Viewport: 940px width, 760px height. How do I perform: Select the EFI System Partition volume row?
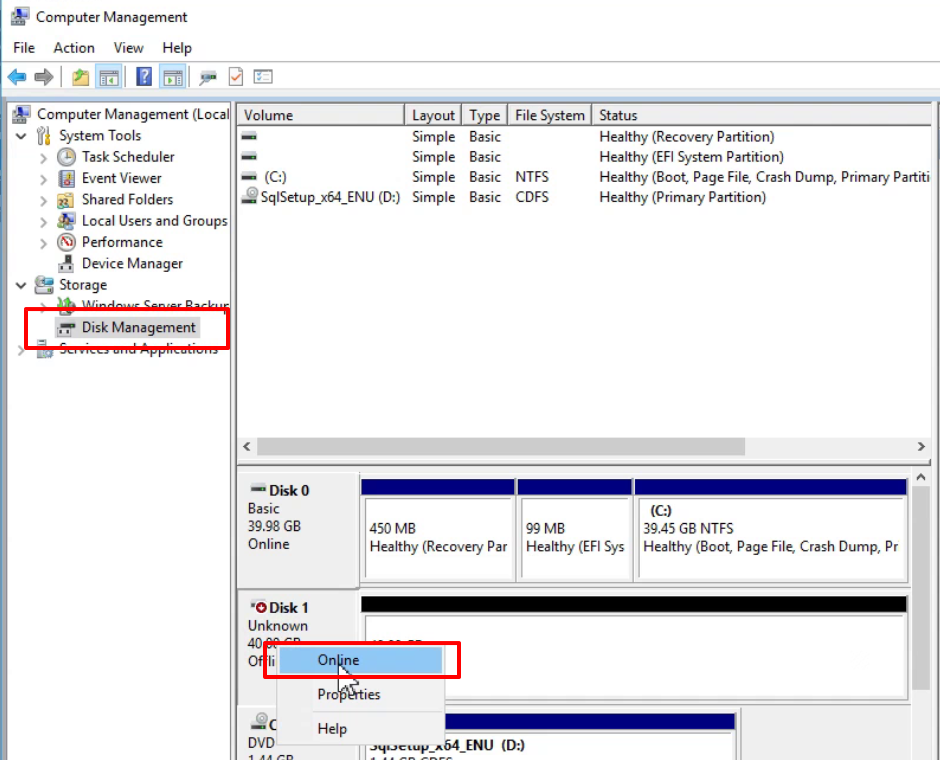[585, 157]
